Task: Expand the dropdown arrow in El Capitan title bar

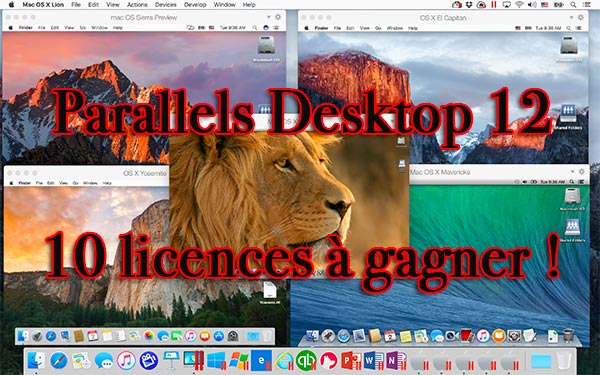Action: click(x=571, y=17)
